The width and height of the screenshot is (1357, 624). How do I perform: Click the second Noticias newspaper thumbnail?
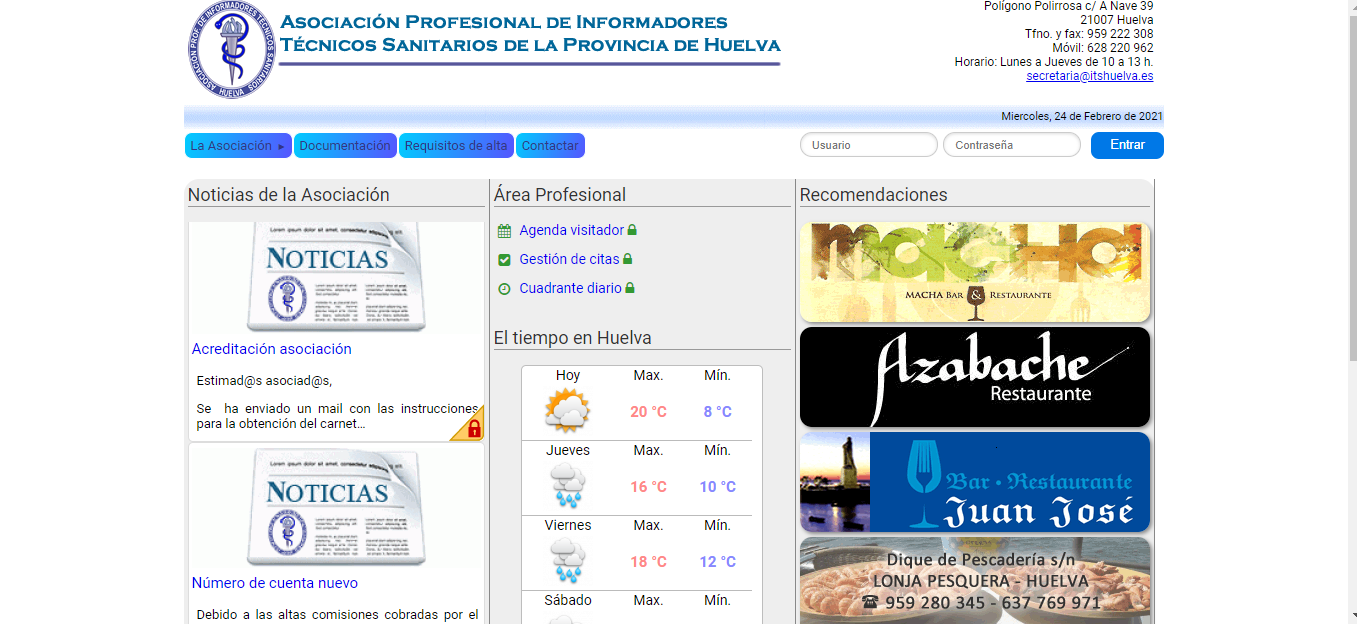pyautogui.click(x=336, y=507)
